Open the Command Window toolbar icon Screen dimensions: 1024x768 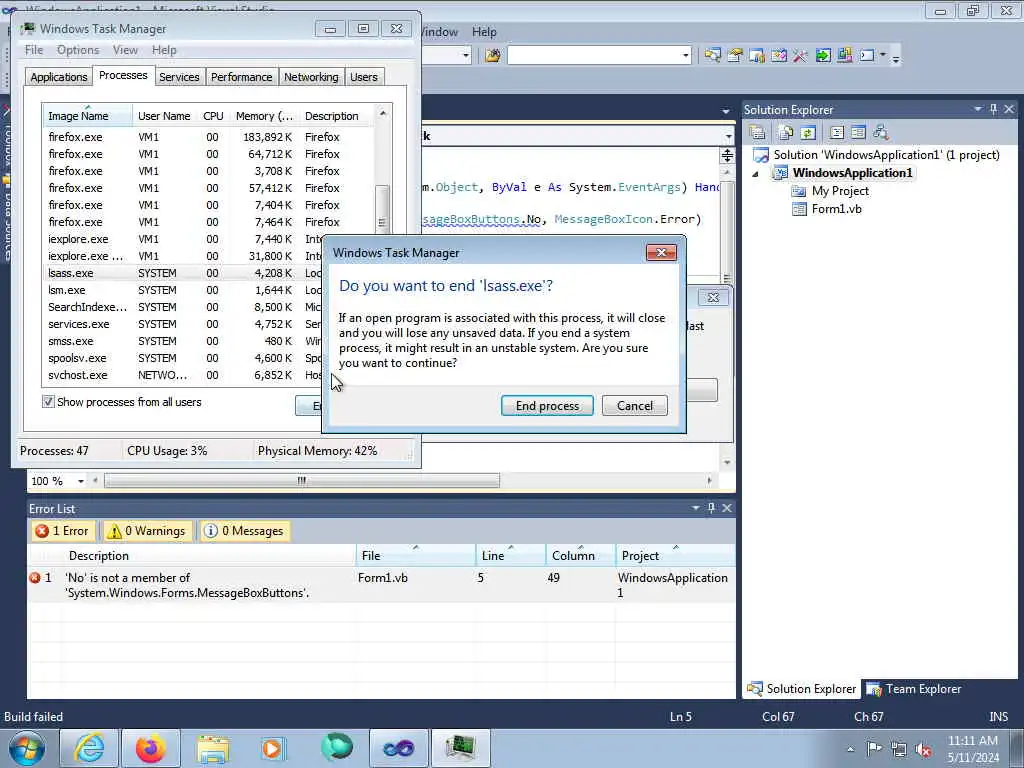[x=867, y=56]
